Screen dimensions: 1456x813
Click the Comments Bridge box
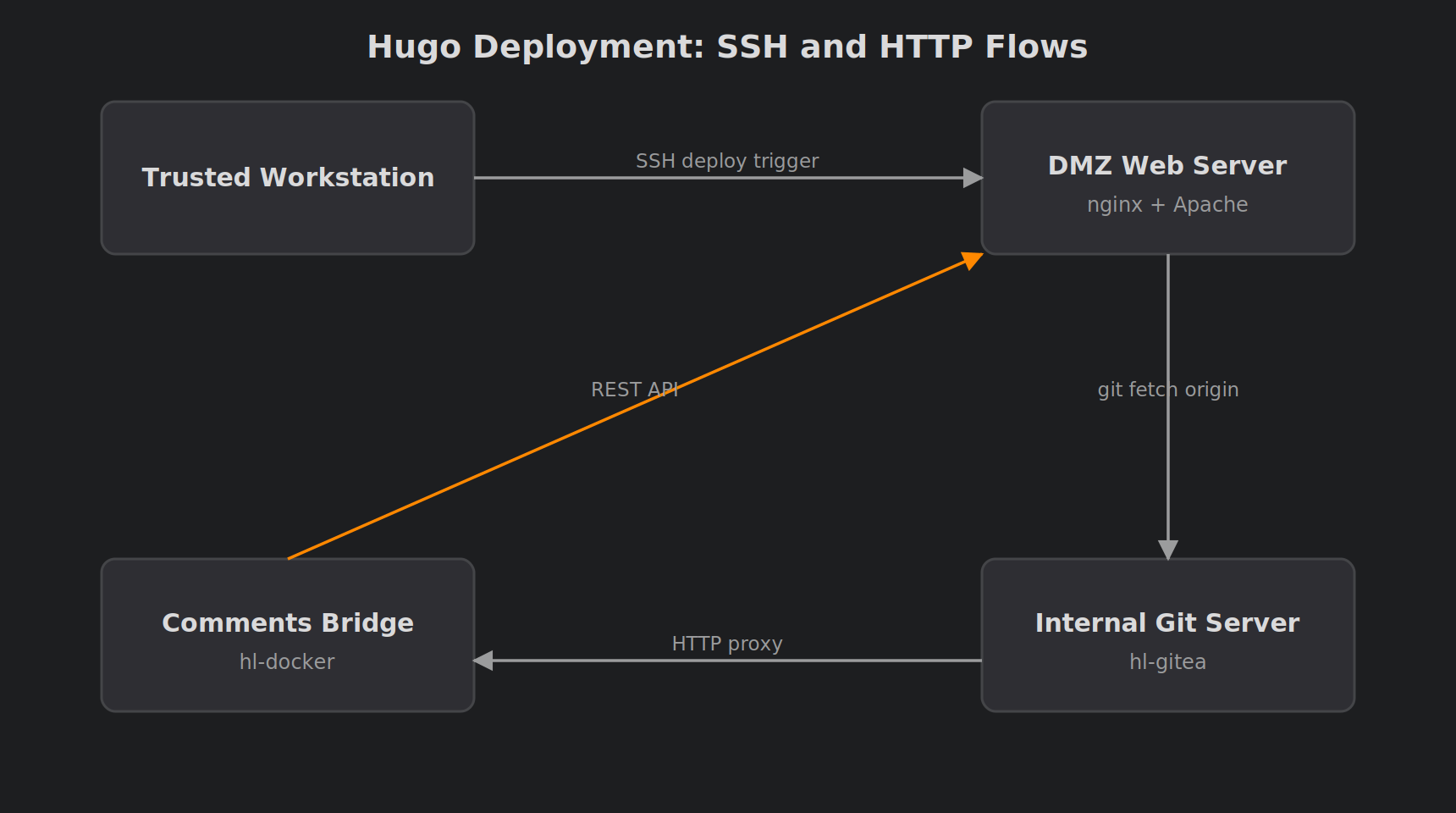click(x=288, y=635)
